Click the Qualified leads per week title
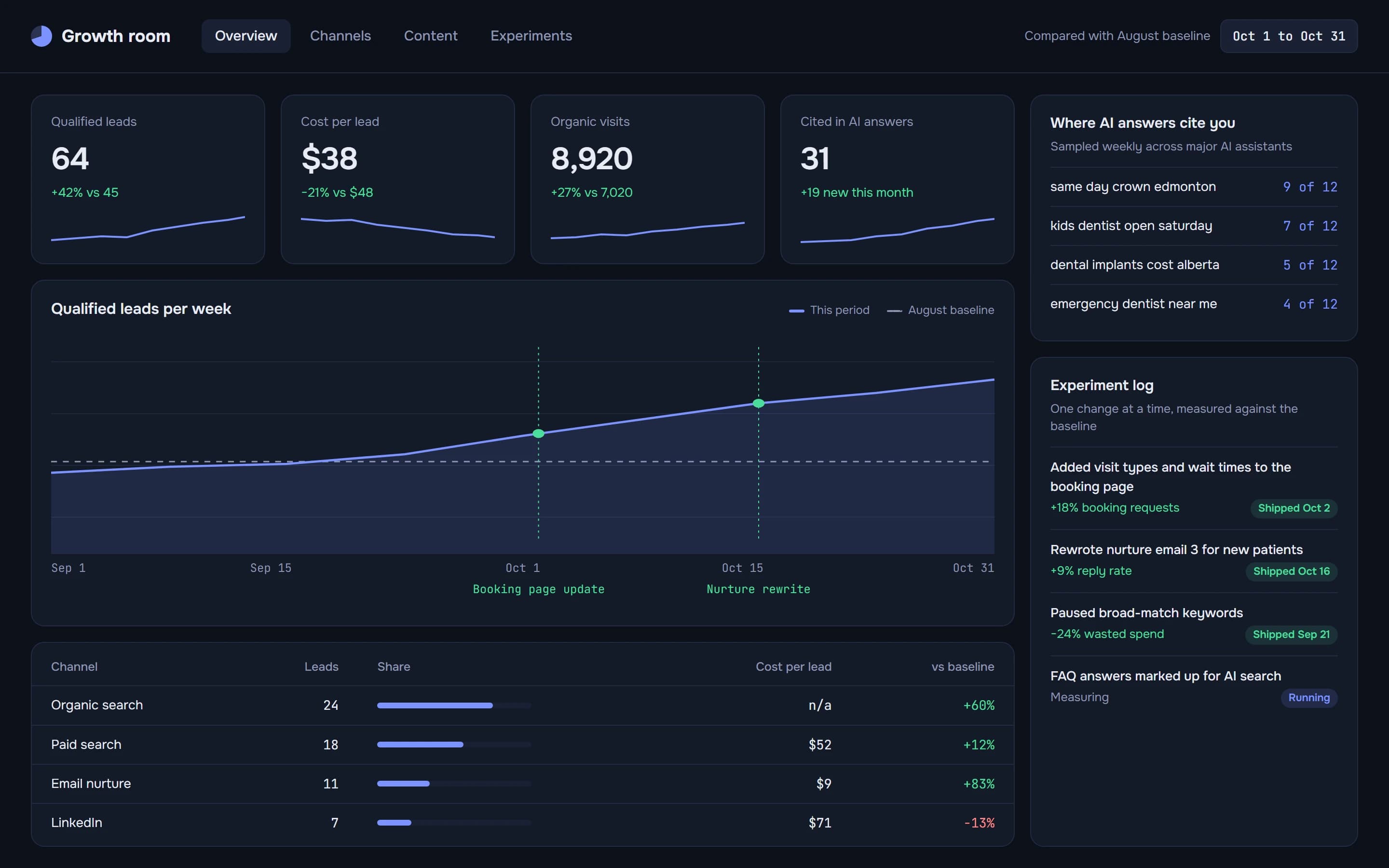Viewport: 1389px width, 868px height. point(141,309)
